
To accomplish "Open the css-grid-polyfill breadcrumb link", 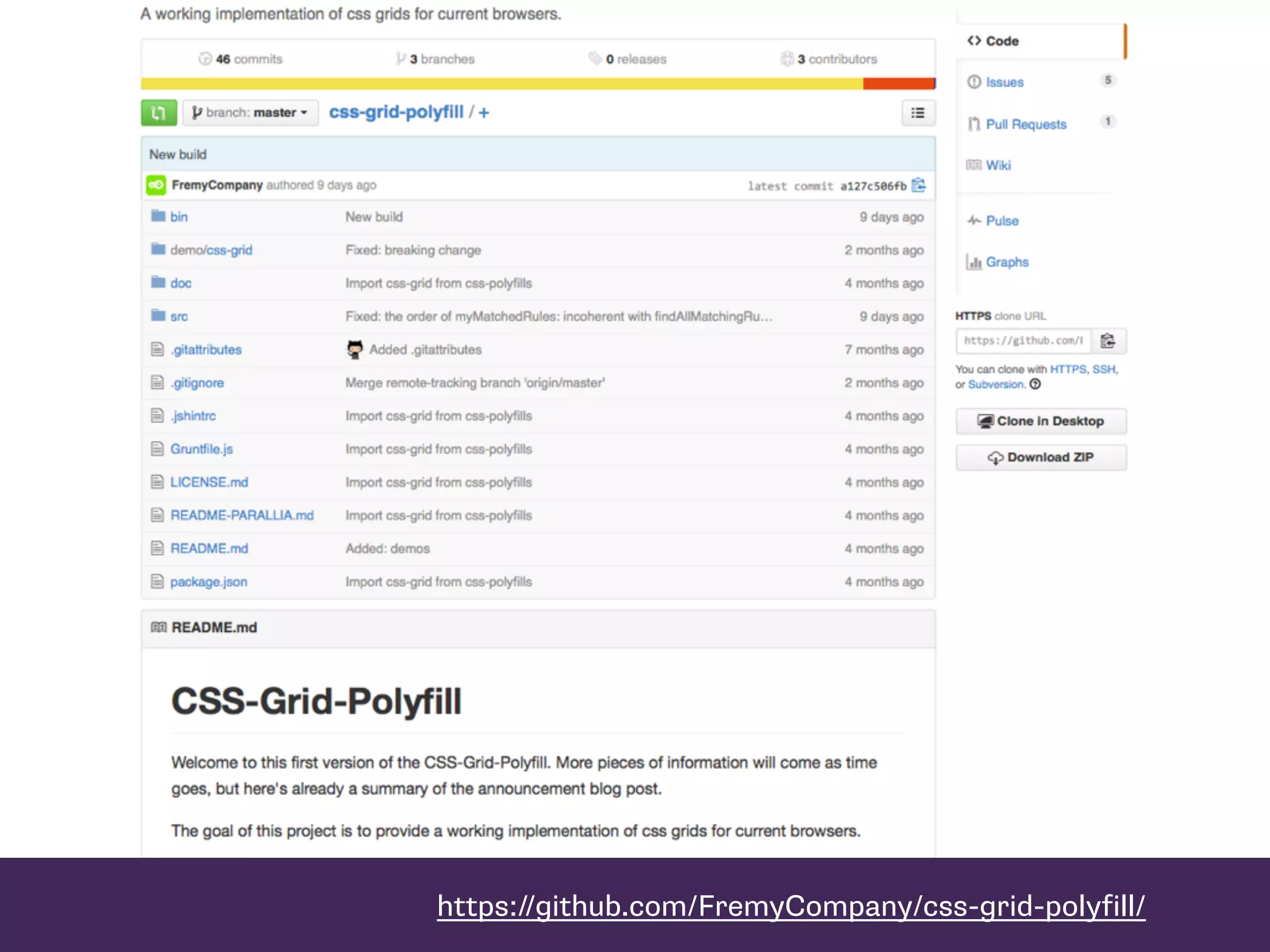I will tap(396, 112).
